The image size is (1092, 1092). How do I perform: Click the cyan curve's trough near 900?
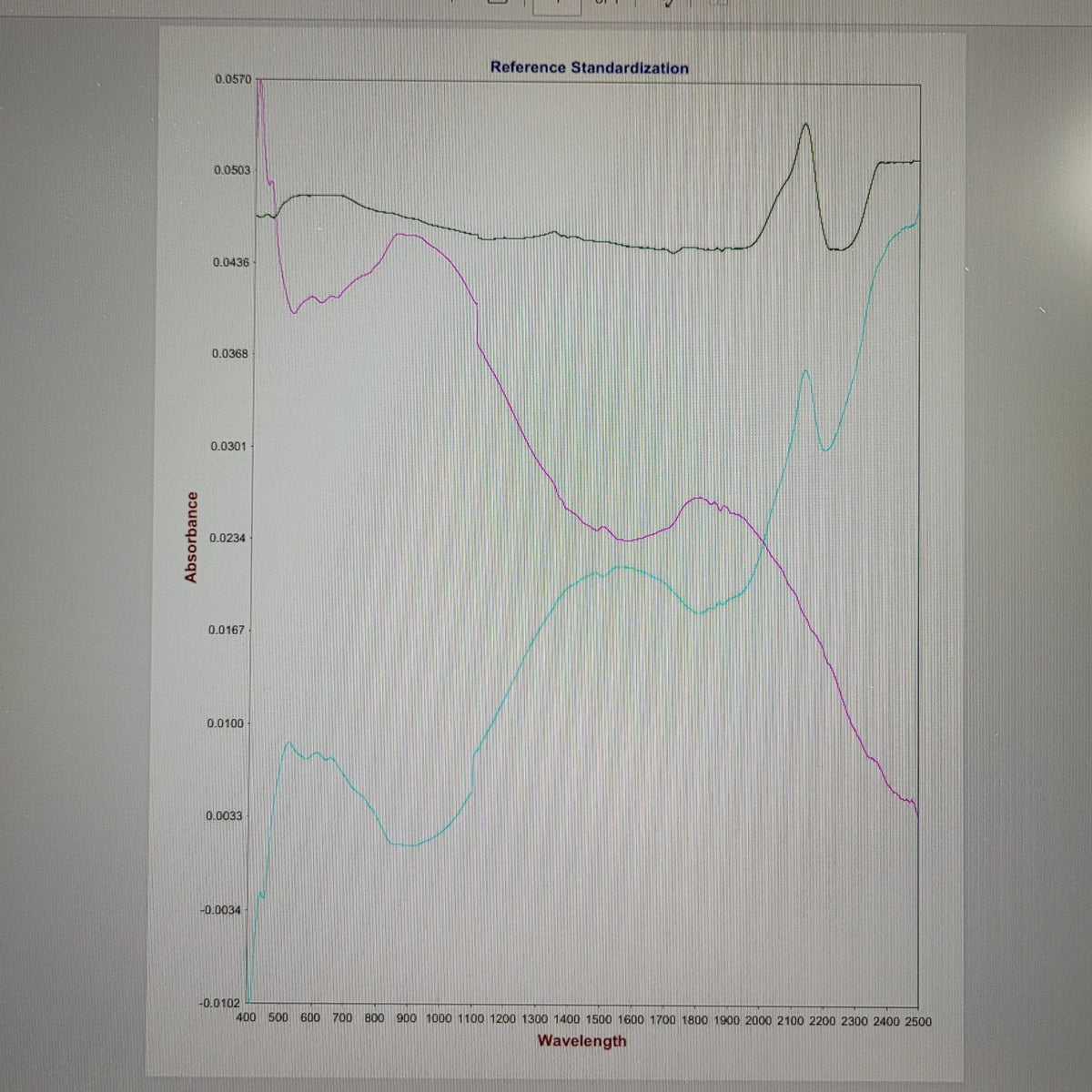click(408, 845)
